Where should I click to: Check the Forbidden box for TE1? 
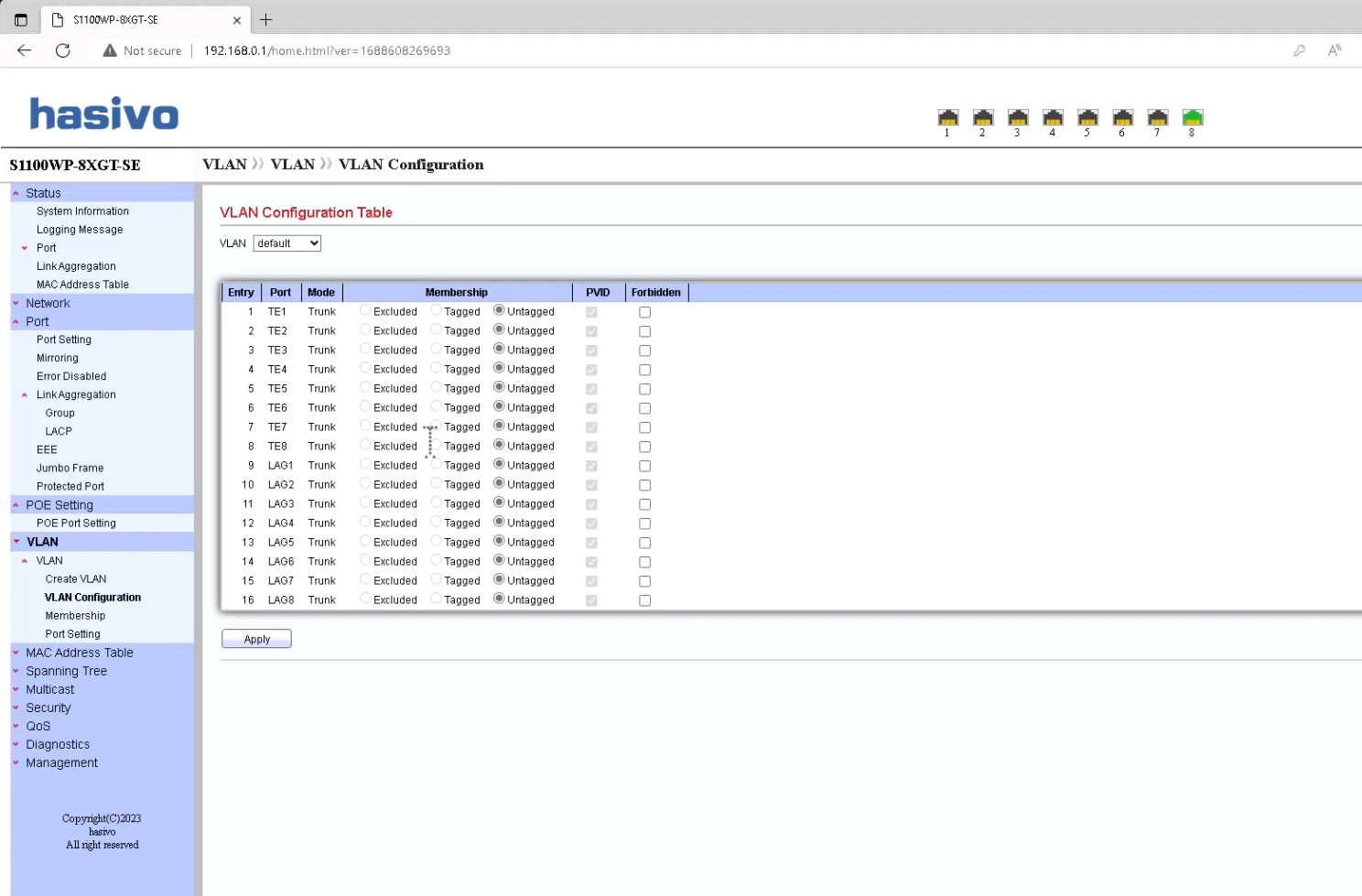644,312
